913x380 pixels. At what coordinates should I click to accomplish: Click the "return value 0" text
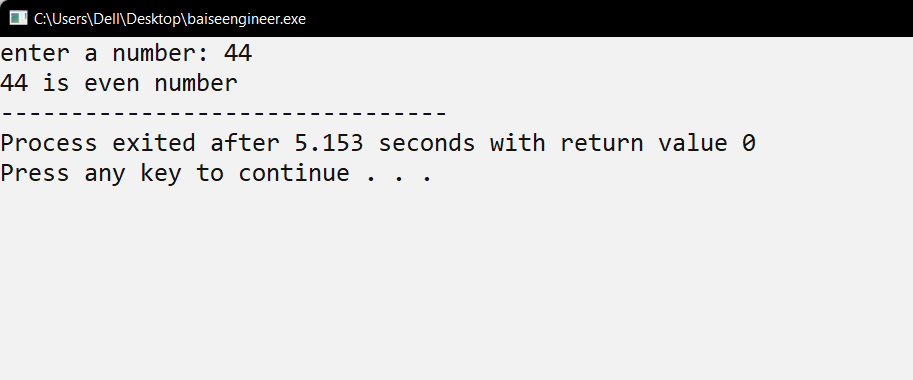(658, 143)
